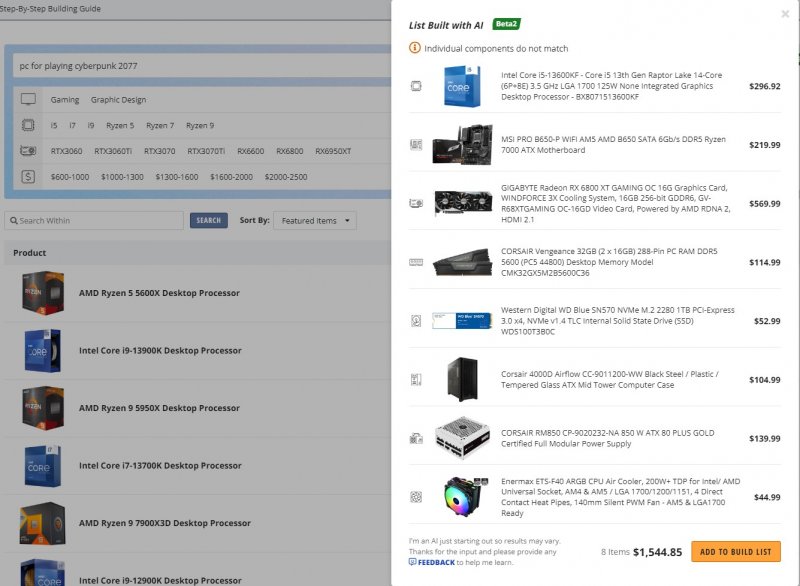
Task: Click the ADD TO BUILD LIST button
Action: click(x=735, y=552)
